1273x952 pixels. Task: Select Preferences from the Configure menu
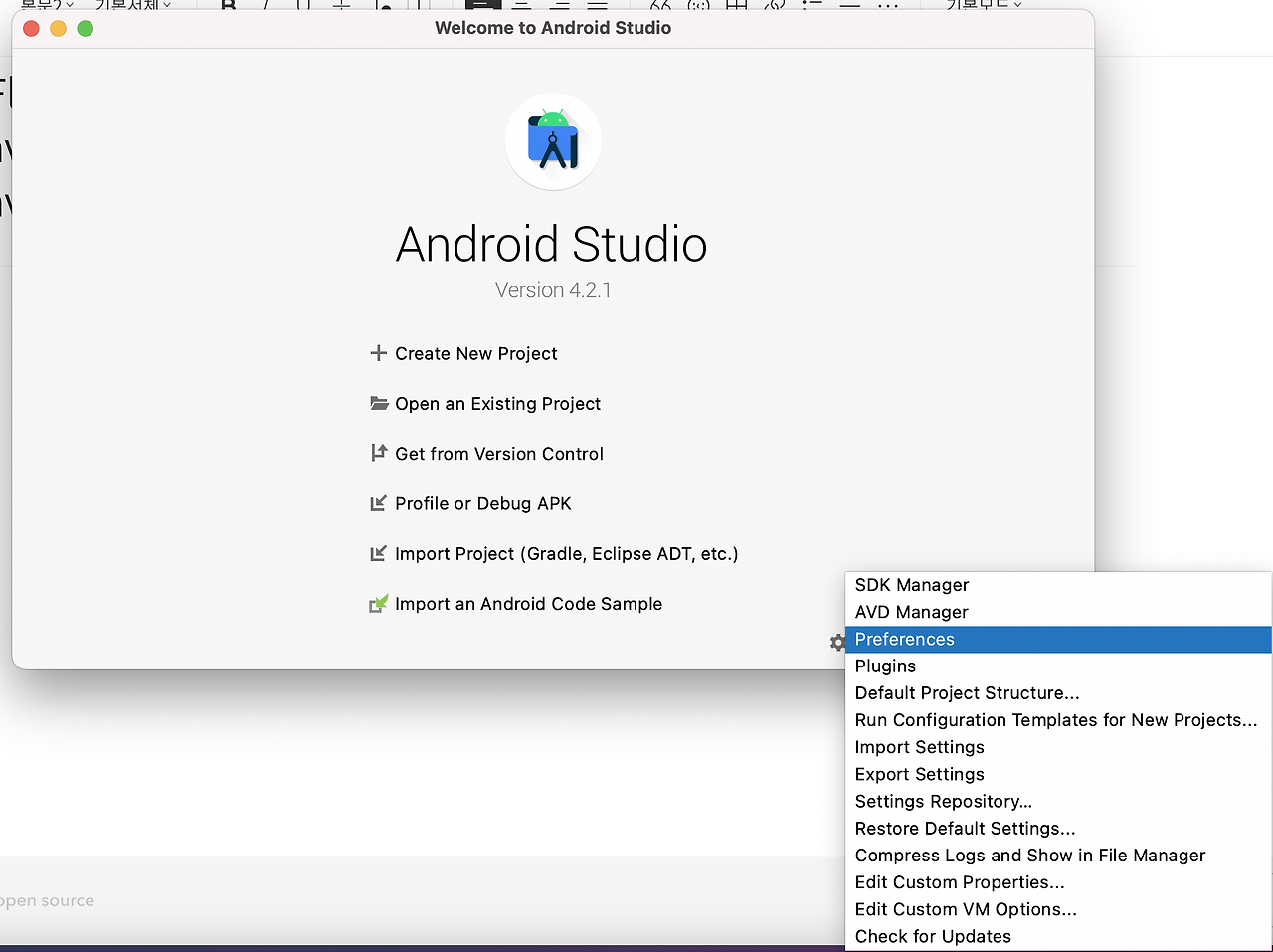(x=904, y=639)
